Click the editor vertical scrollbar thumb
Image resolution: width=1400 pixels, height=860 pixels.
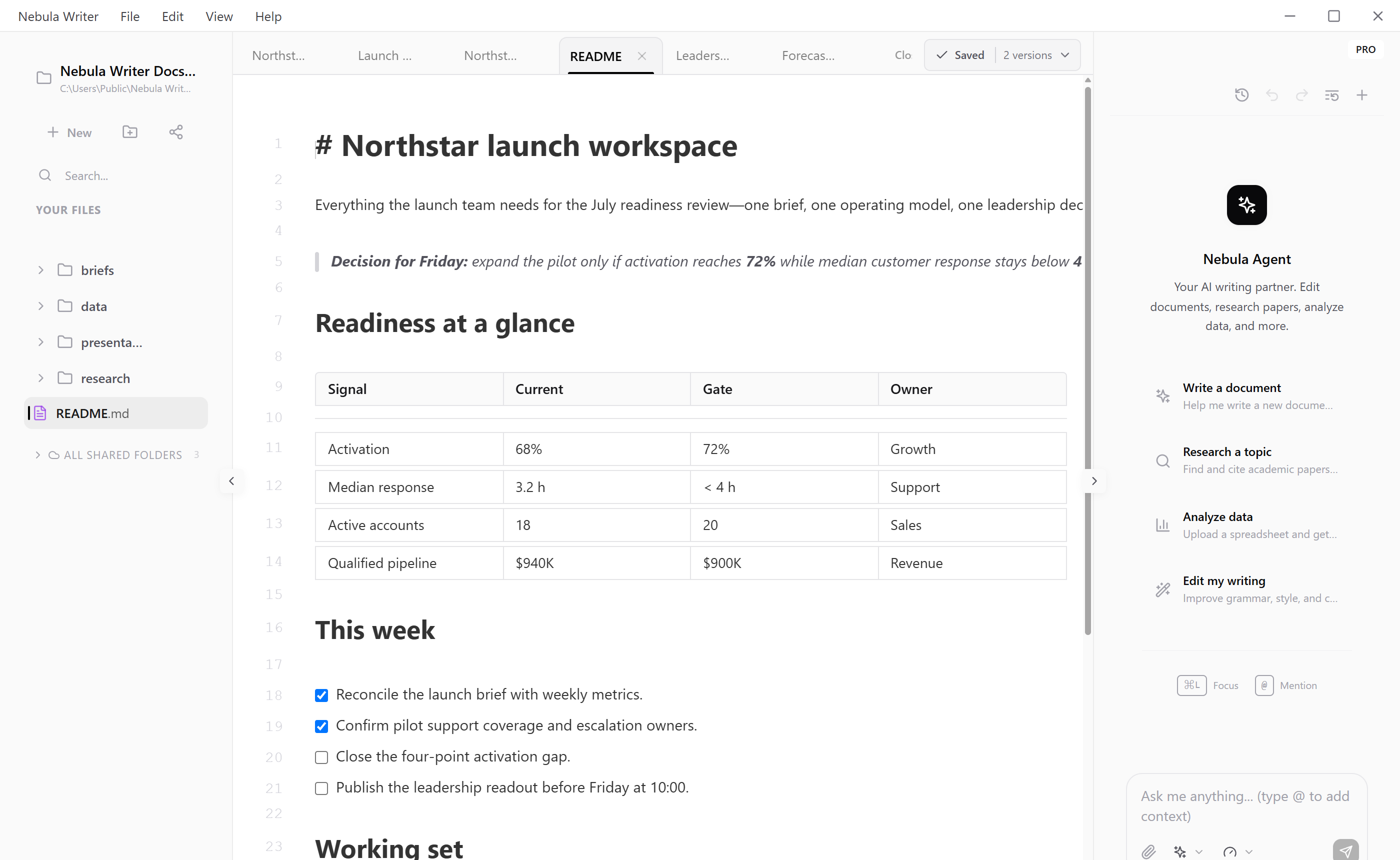tap(1087, 360)
